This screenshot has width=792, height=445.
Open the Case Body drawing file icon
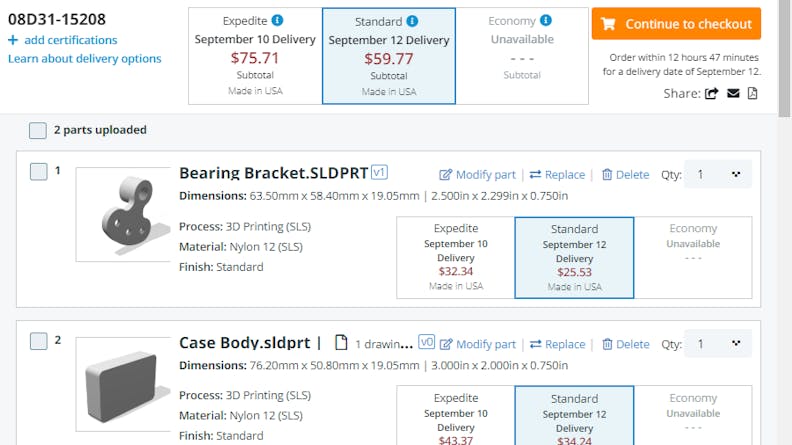[x=340, y=342]
